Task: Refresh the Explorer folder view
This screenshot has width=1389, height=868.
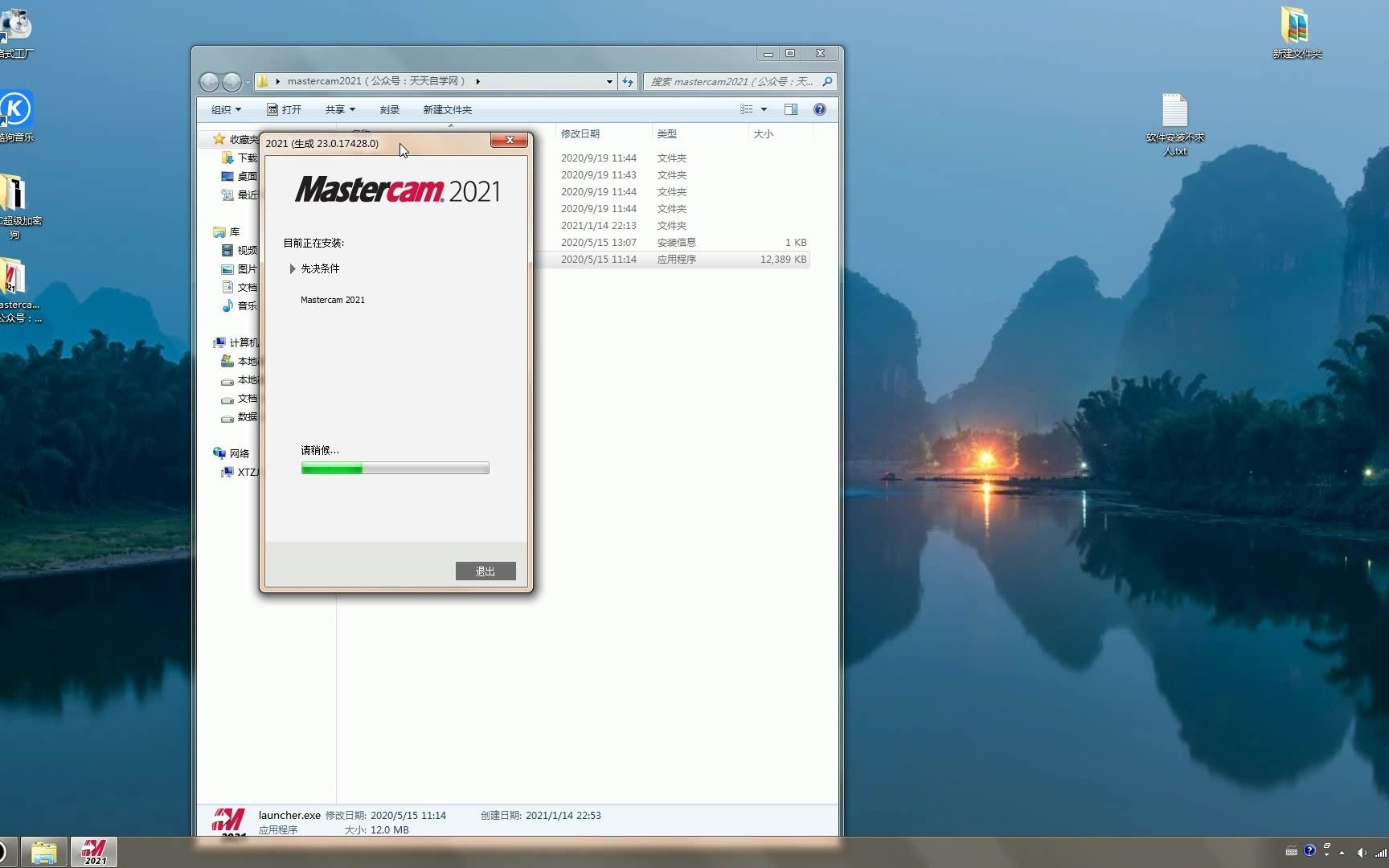Action: pyautogui.click(x=628, y=81)
